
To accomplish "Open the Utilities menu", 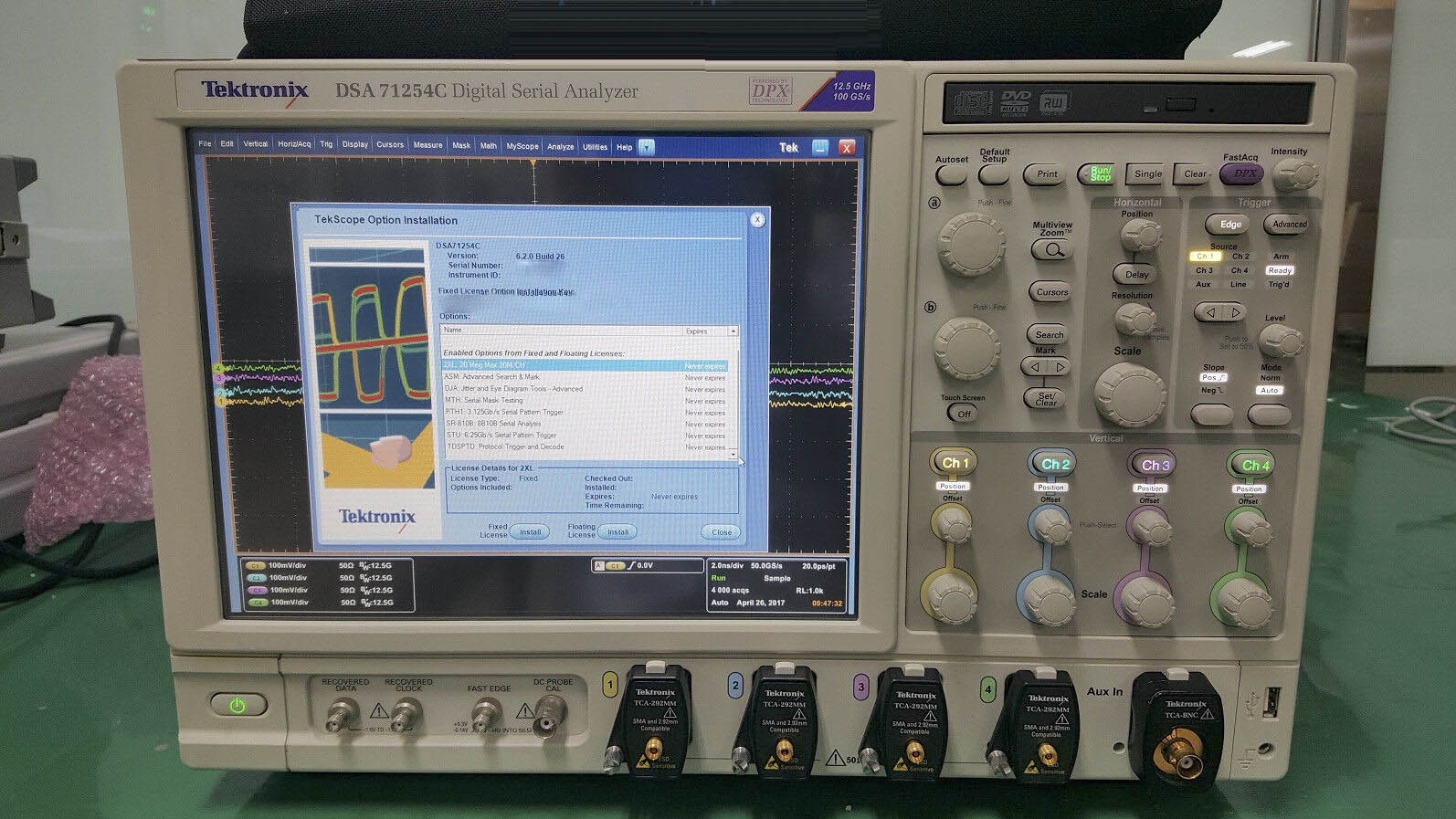I will (596, 147).
